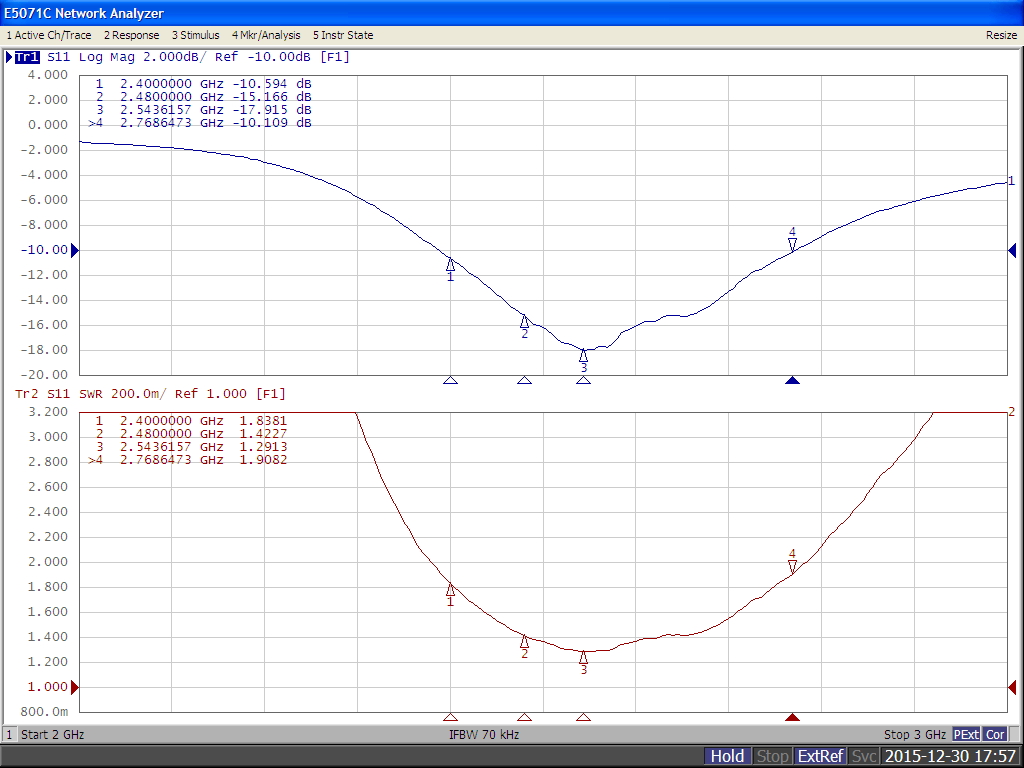Open the Instr State menu

[x=343, y=35]
